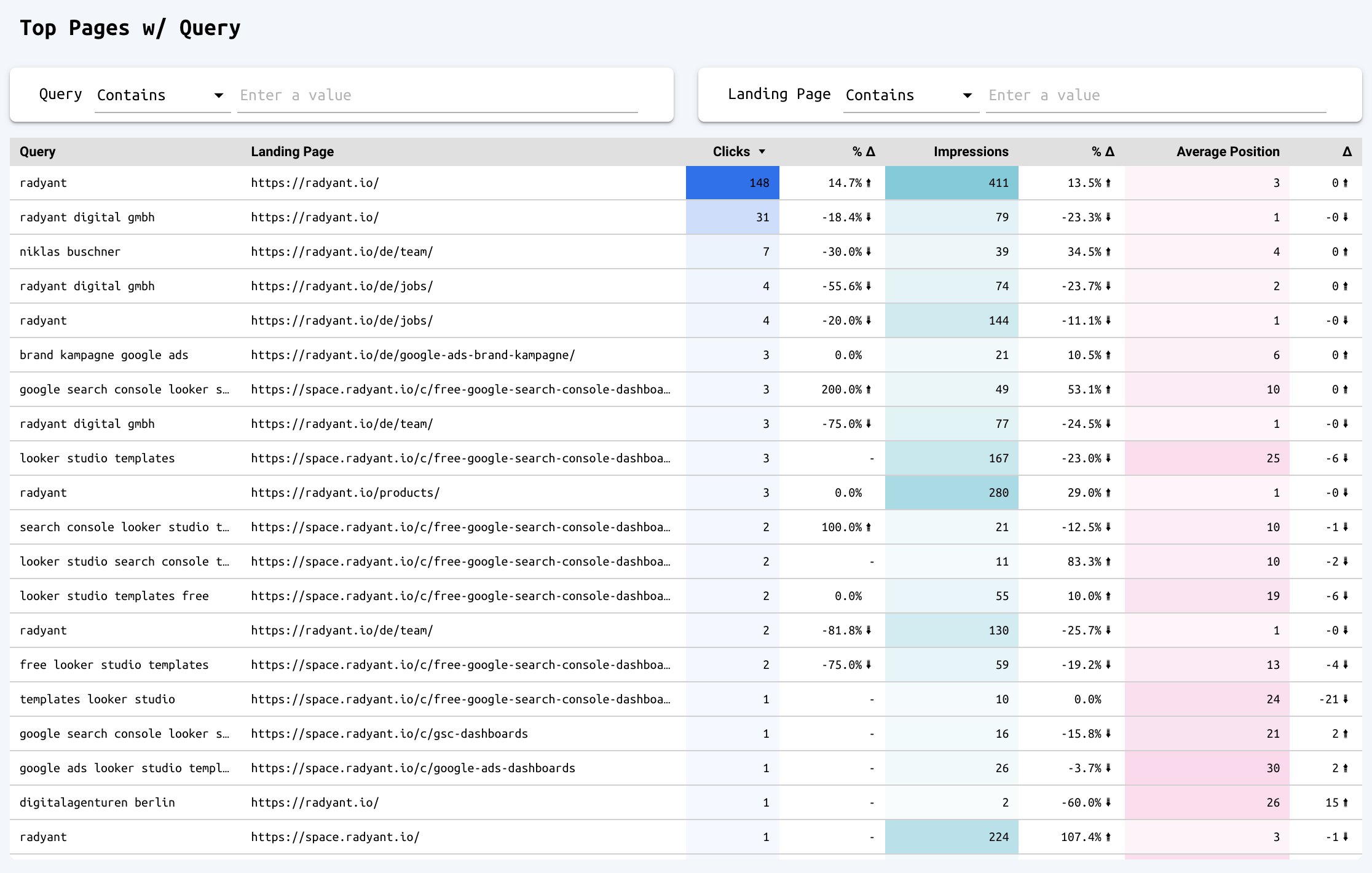Click the 'looker studio templates' query cell

coord(97,458)
